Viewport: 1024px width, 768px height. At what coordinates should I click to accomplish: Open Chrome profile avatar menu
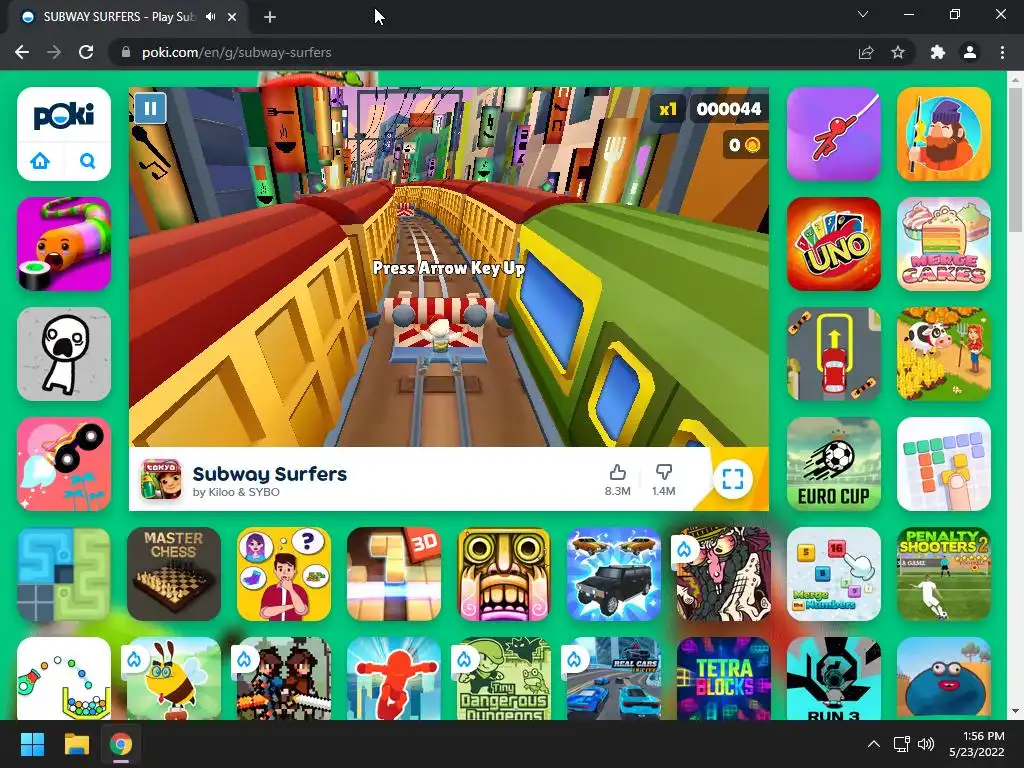pyautogui.click(x=970, y=52)
